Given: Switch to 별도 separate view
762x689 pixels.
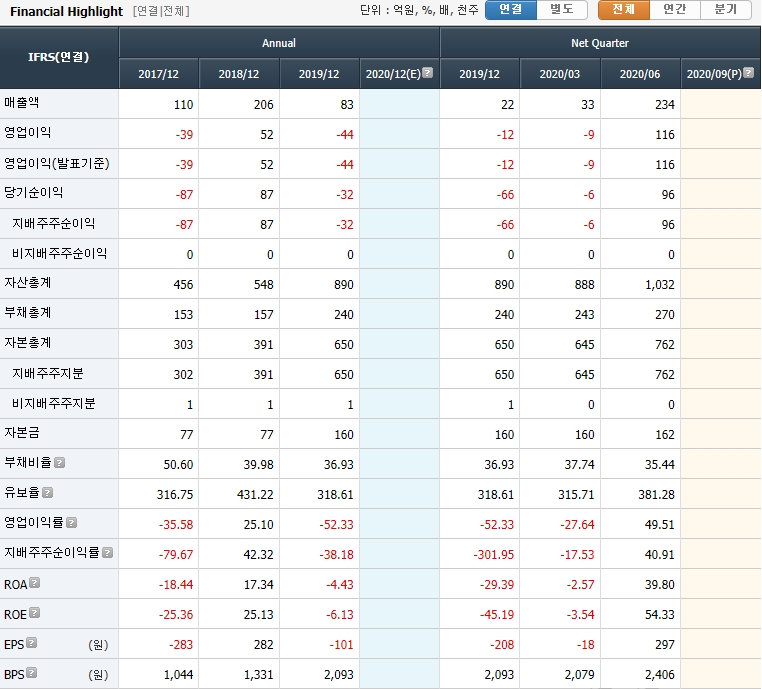Looking at the screenshot, I should coord(562,10).
